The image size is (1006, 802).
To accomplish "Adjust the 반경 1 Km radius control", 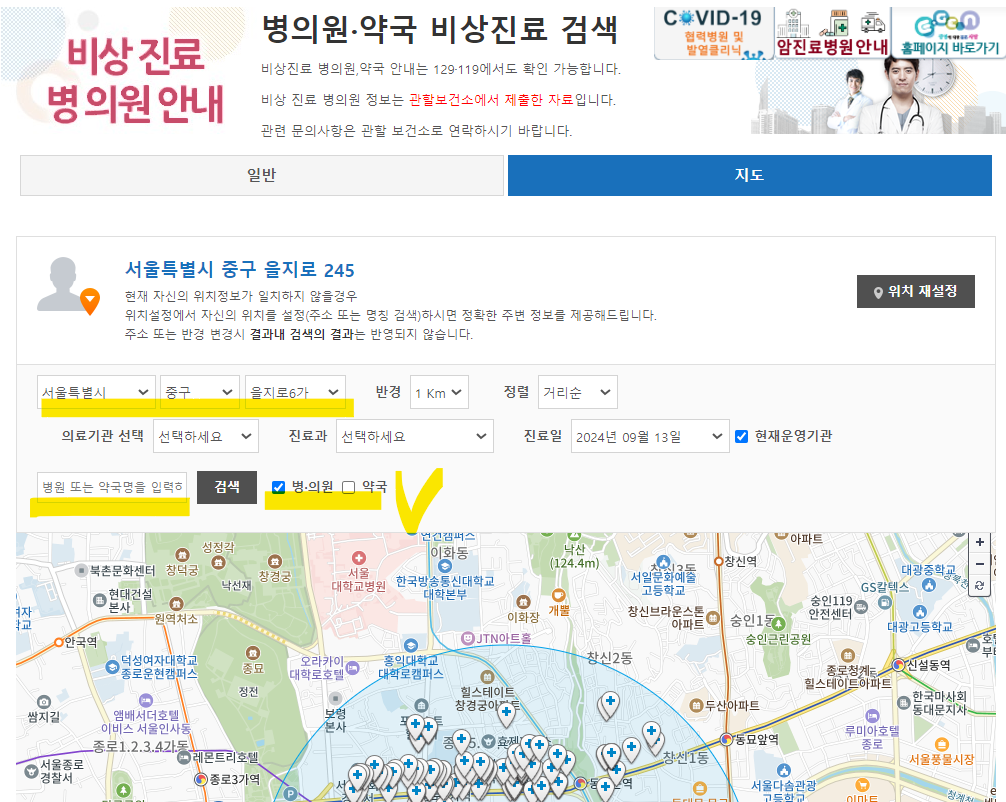I will 438,392.
